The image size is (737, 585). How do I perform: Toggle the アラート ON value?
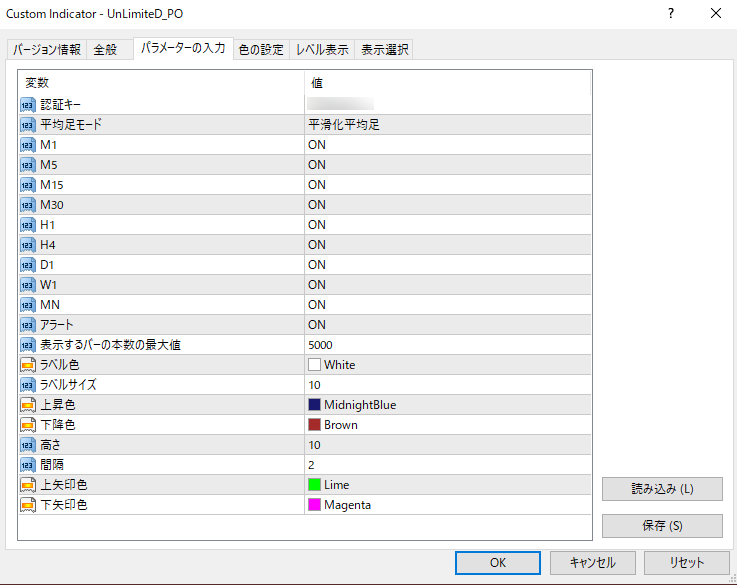[x=447, y=325]
